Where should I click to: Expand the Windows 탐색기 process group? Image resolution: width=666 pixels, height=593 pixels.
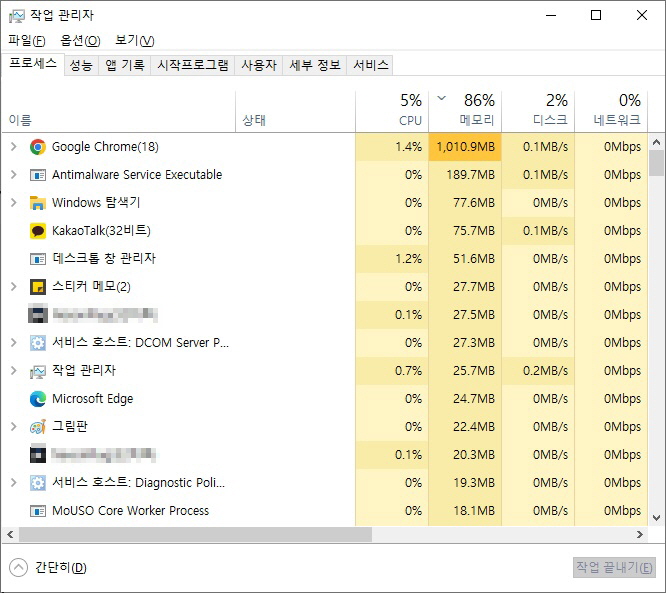tap(14, 203)
